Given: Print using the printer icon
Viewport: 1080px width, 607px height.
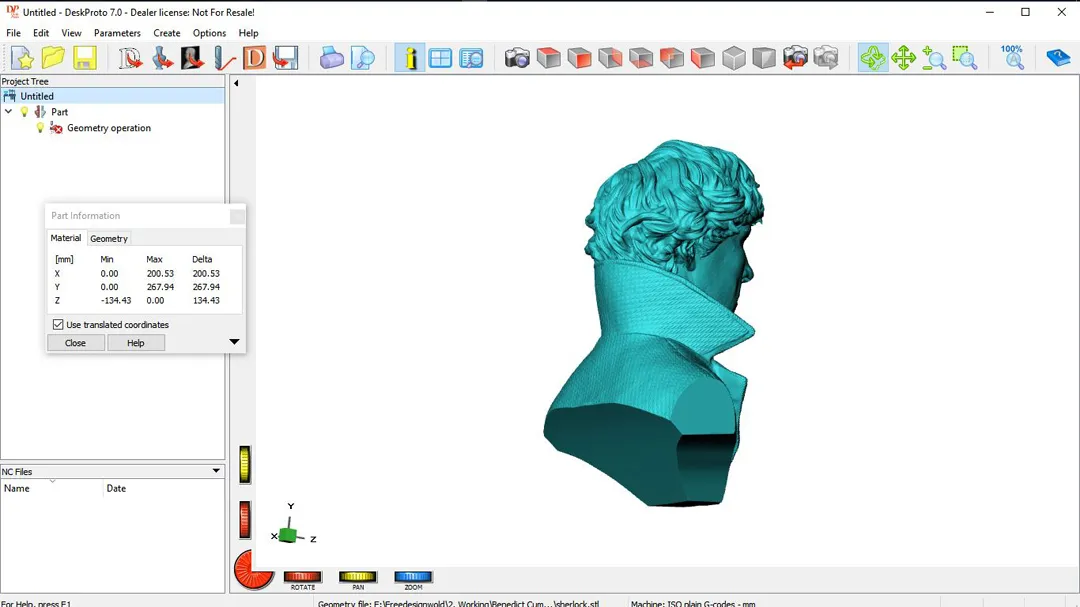Looking at the screenshot, I should pos(331,59).
